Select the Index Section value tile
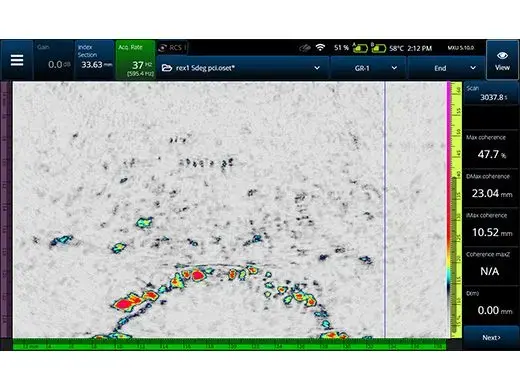This screenshot has width=520, height=390. 95,60
